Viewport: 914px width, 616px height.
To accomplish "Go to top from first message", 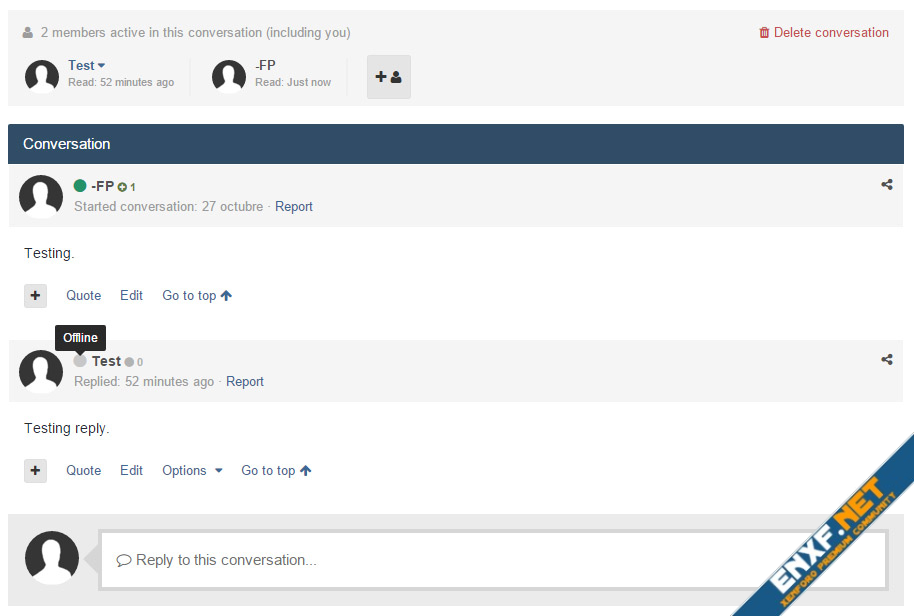I will tap(197, 295).
